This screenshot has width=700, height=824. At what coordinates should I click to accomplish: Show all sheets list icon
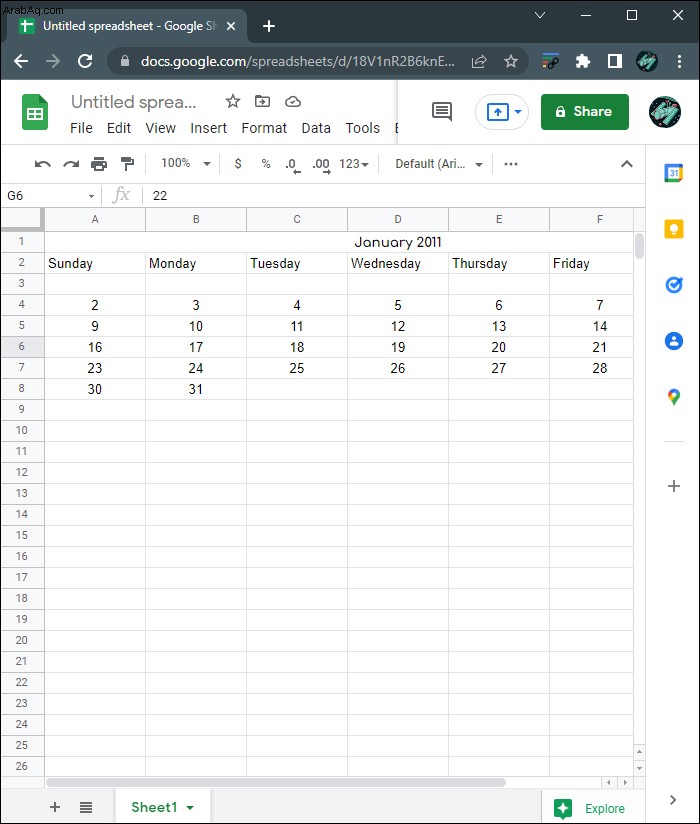coord(86,807)
